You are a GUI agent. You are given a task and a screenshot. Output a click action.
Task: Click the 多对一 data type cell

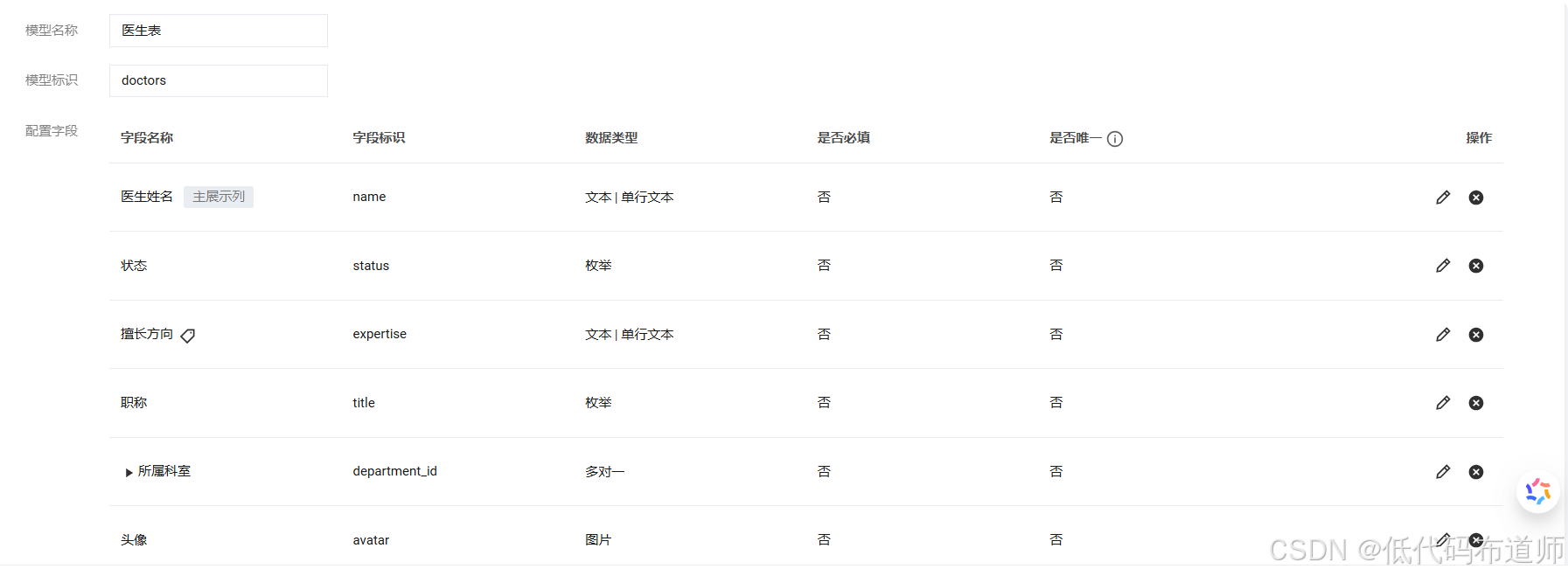pos(605,472)
